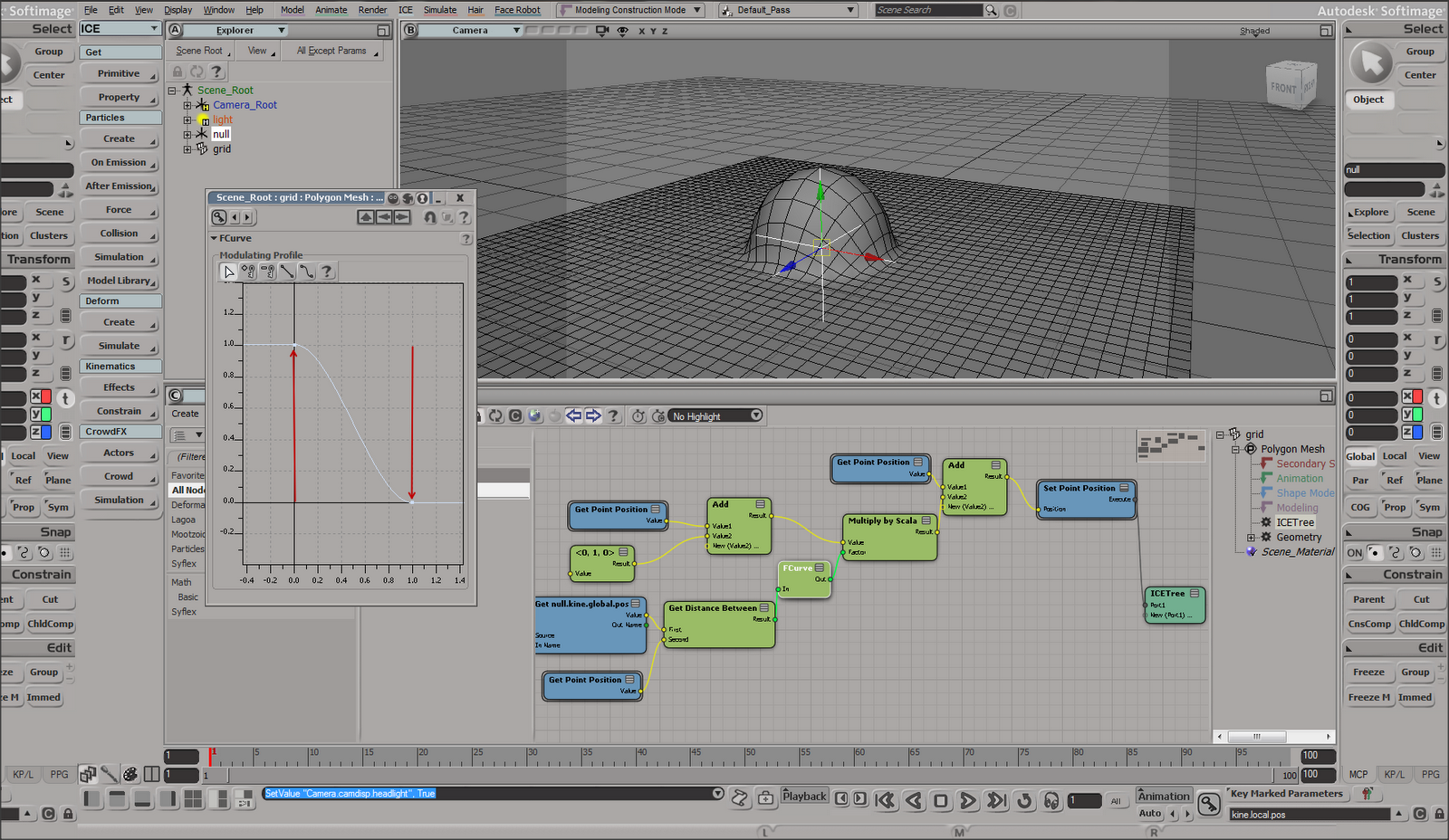Open the Face Robot menu
Image resolution: width=1449 pixels, height=840 pixels.
point(517,10)
